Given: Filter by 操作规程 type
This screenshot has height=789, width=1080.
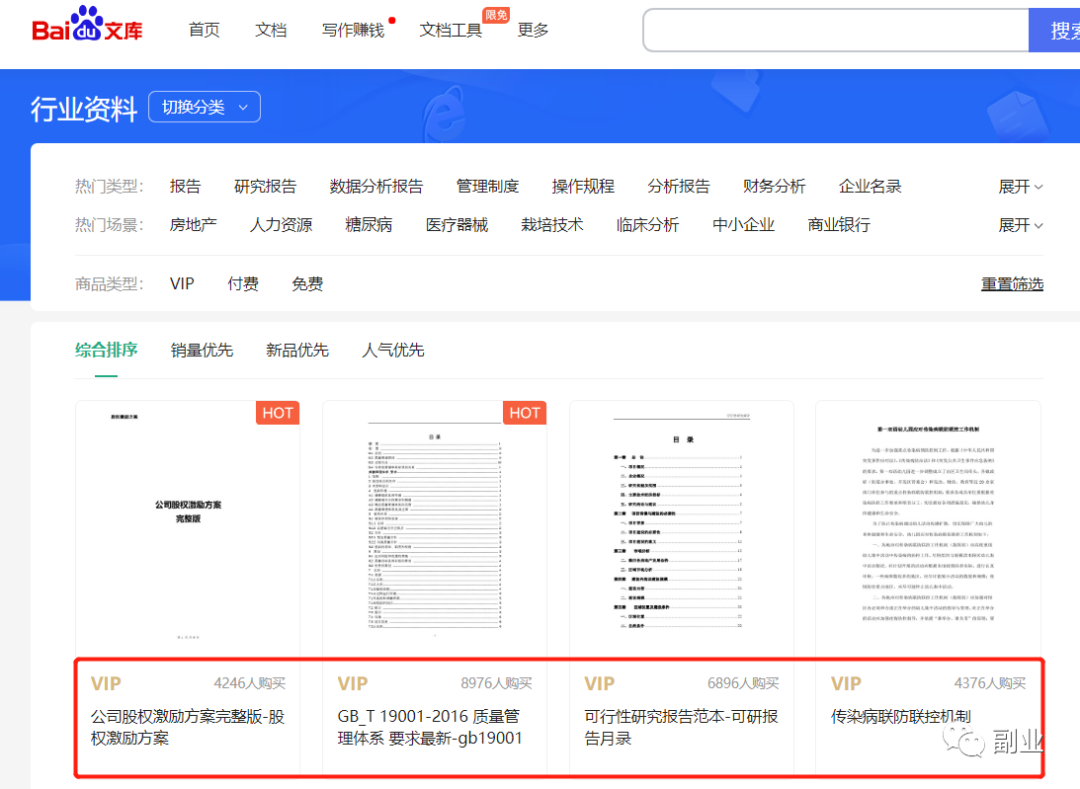Looking at the screenshot, I should (x=583, y=187).
